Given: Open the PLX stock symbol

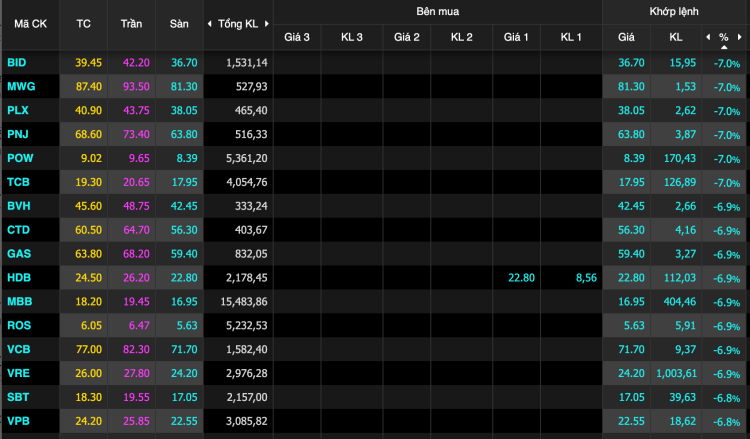Looking at the screenshot, I should (18, 110).
